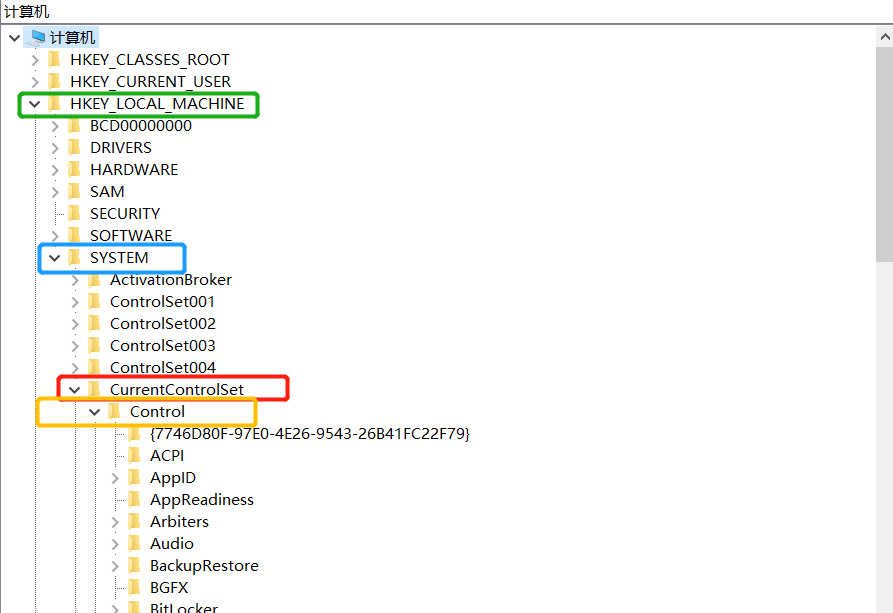Click the HKEY_CLASSES_ROOT folder icon
This screenshot has width=893, height=613.
(55, 60)
